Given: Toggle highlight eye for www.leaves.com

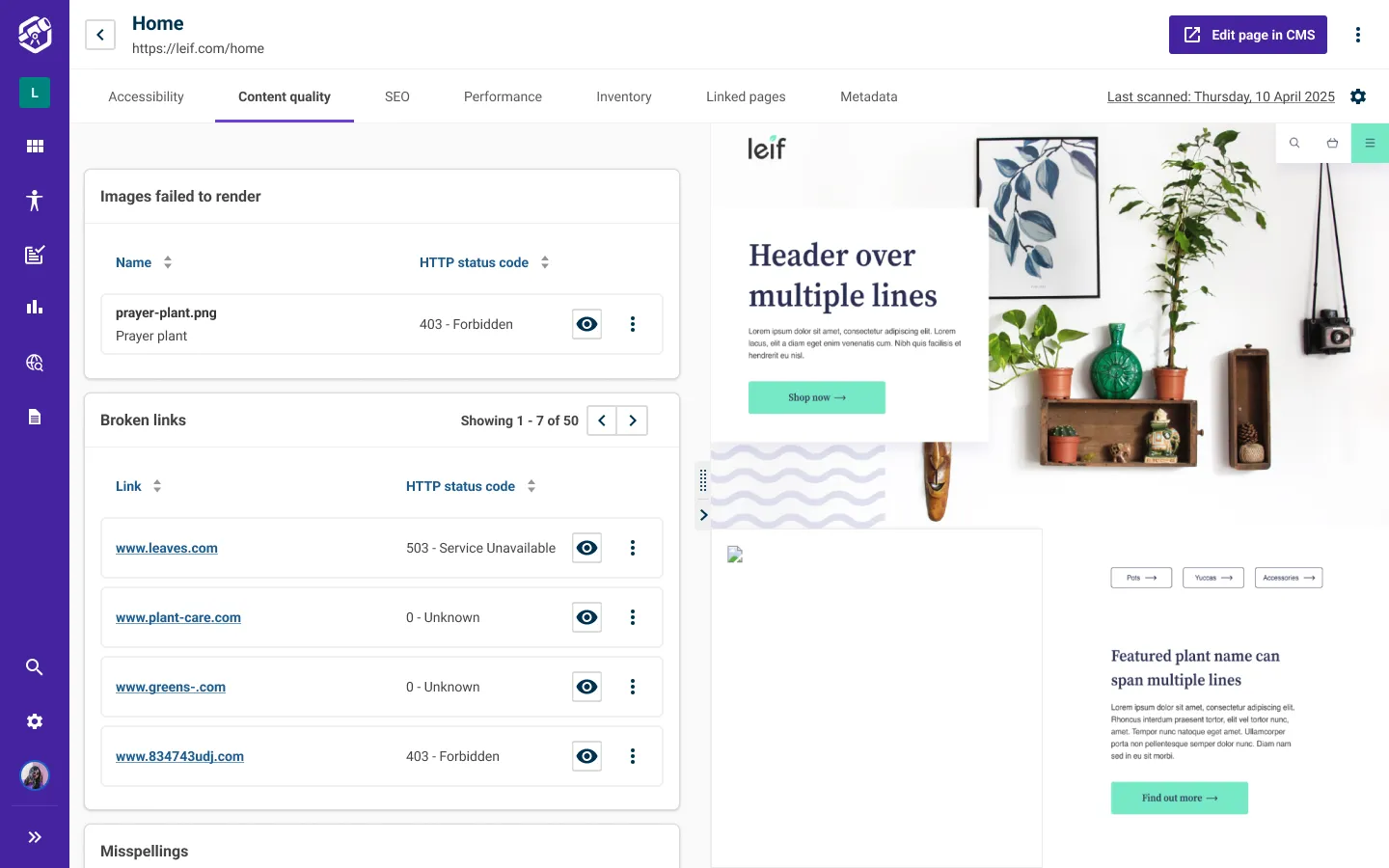Looking at the screenshot, I should pos(586,548).
